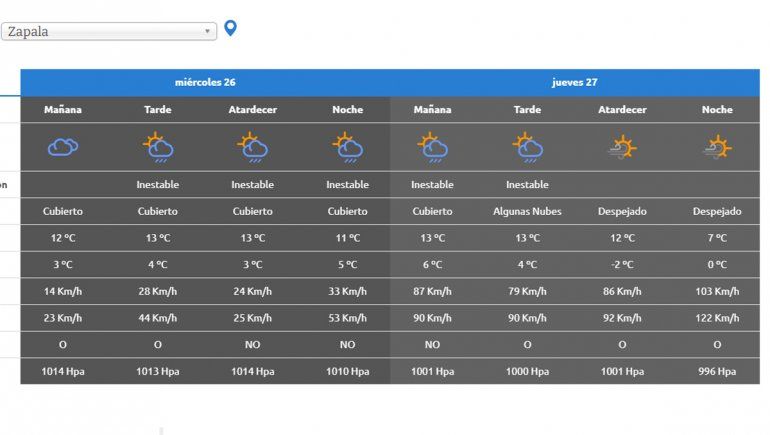Image resolution: width=770 pixels, height=435 pixels.
Task: Click Wednesday Atardecer weather icon
Action: click(252, 148)
